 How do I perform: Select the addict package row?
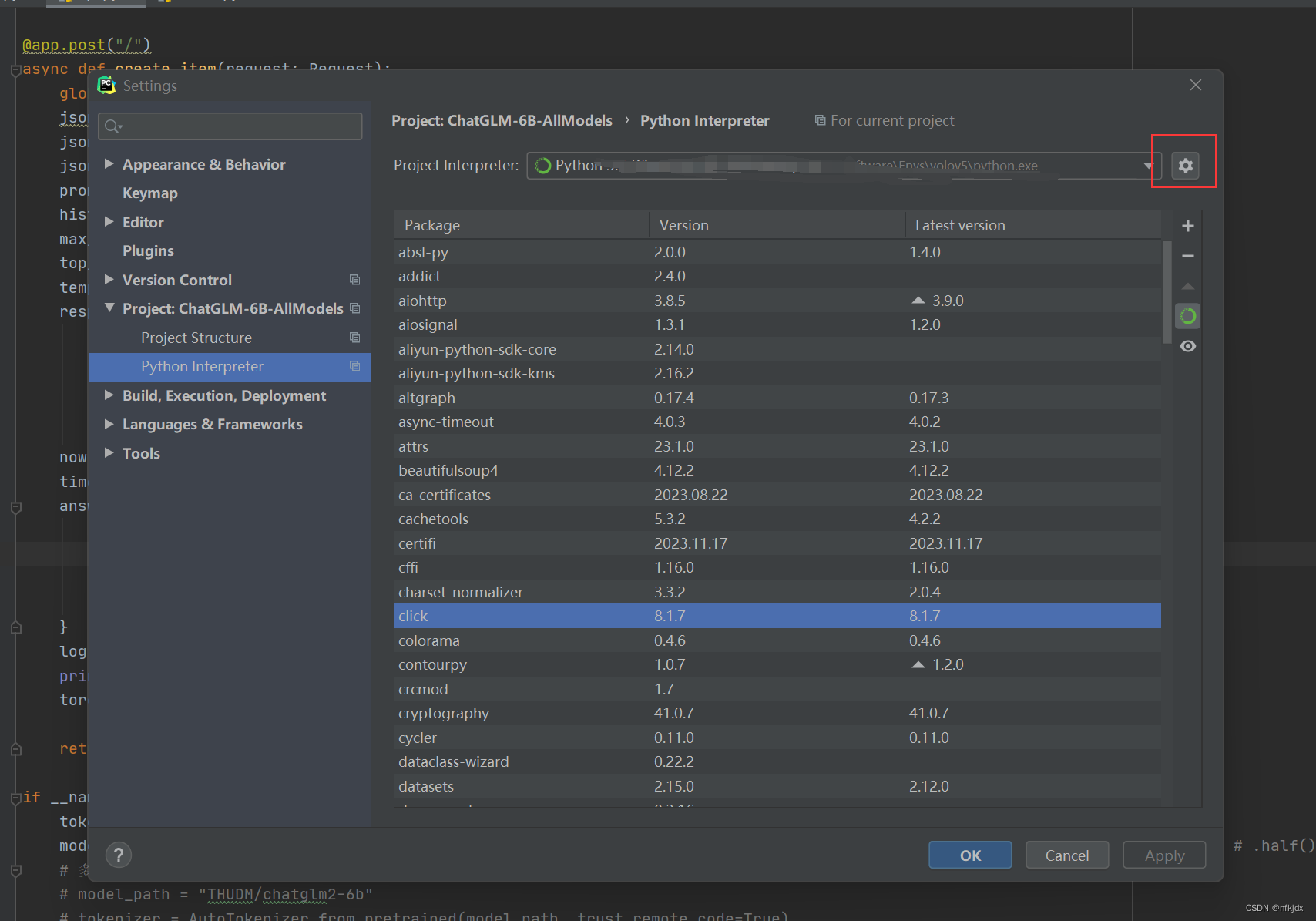(x=777, y=276)
